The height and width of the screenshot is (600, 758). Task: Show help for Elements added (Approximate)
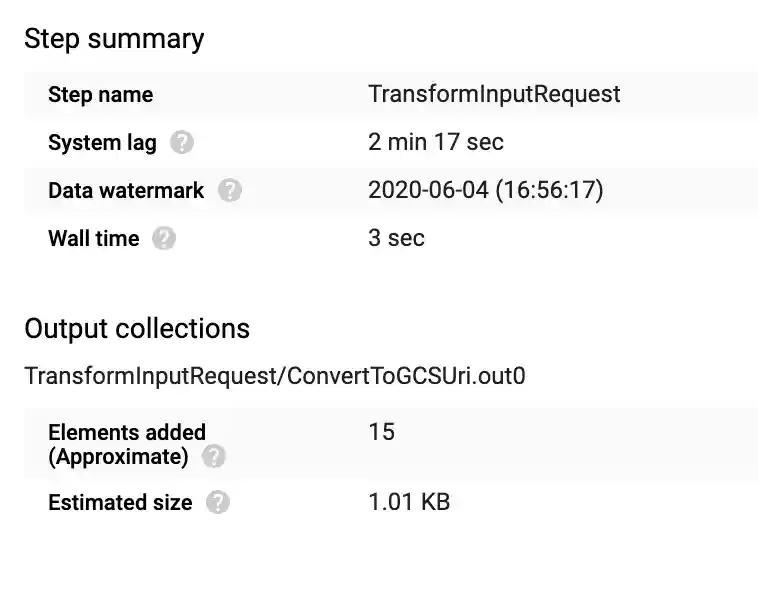[x=213, y=457]
